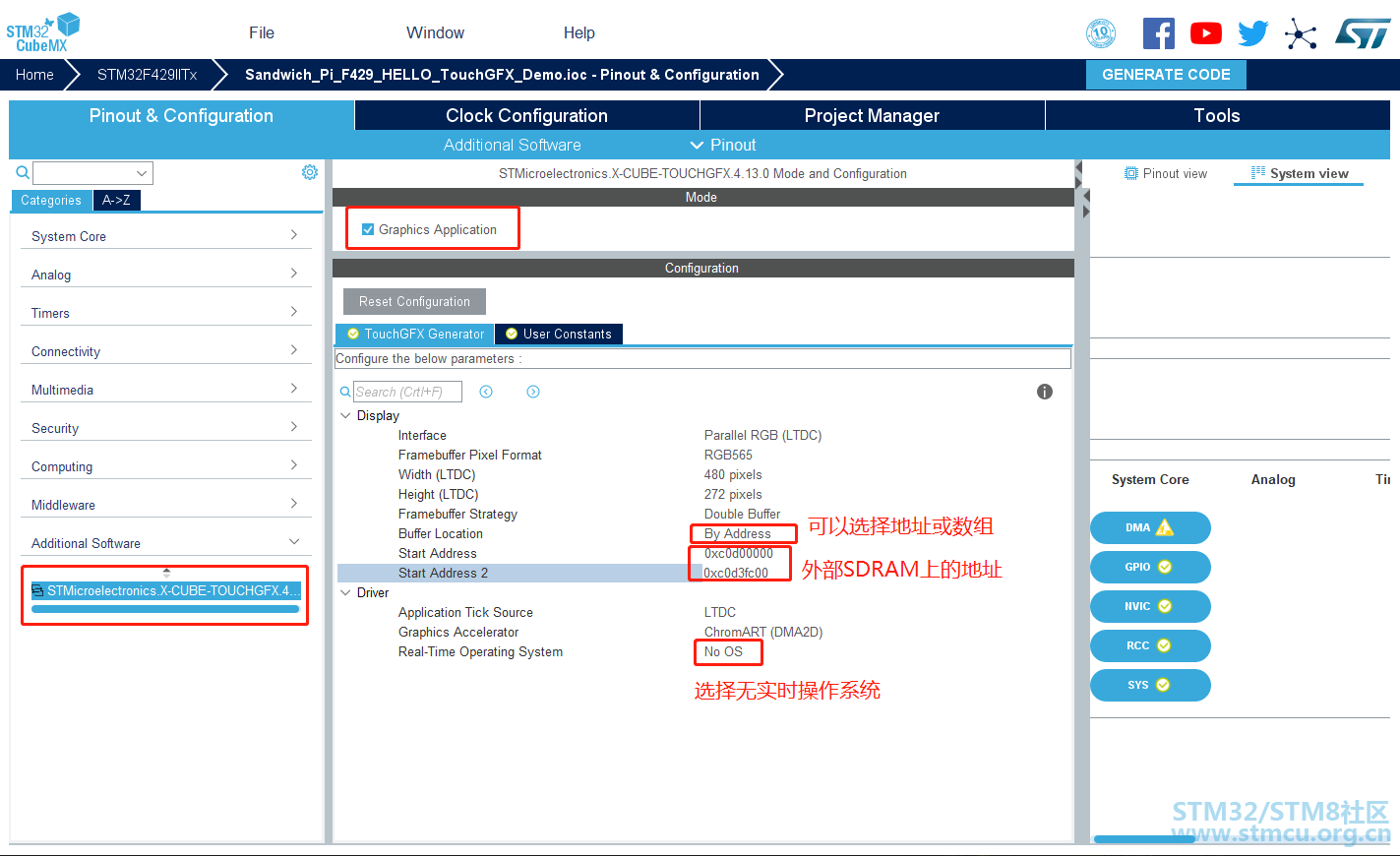The height and width of the screenshot is (856, 1400).
Task: Click the DMA warning triangle icon
Action: coord(1165,527)
